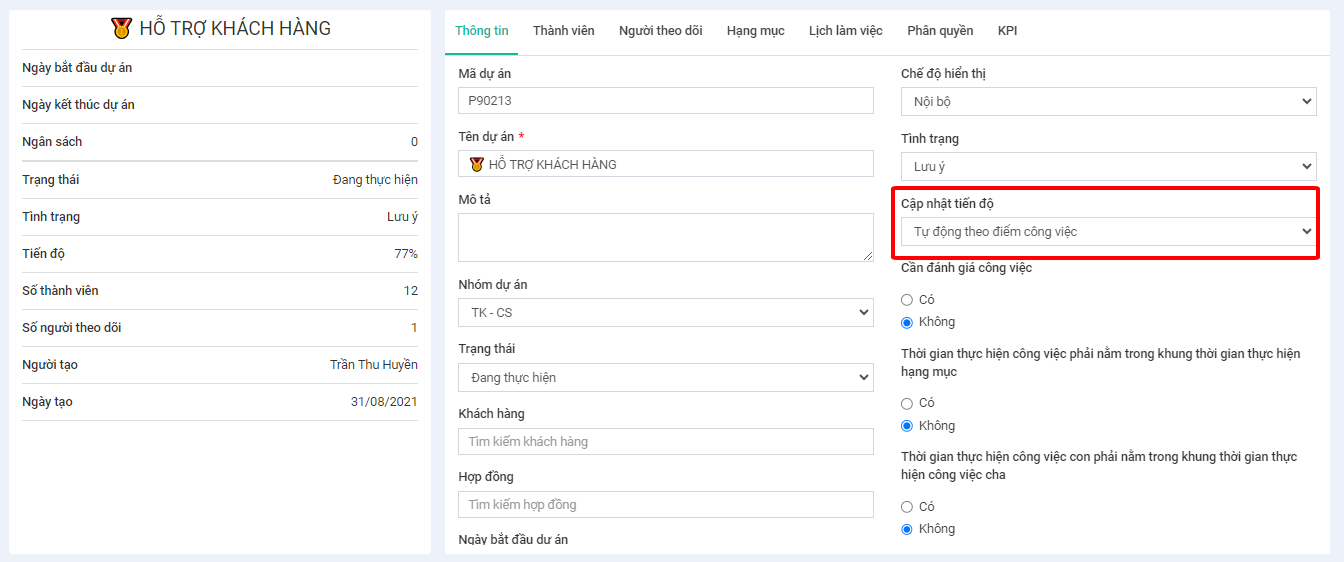Select Không under Cần đánh giá công việc
Screen dimensions: 1344x562
pos(907,322)
